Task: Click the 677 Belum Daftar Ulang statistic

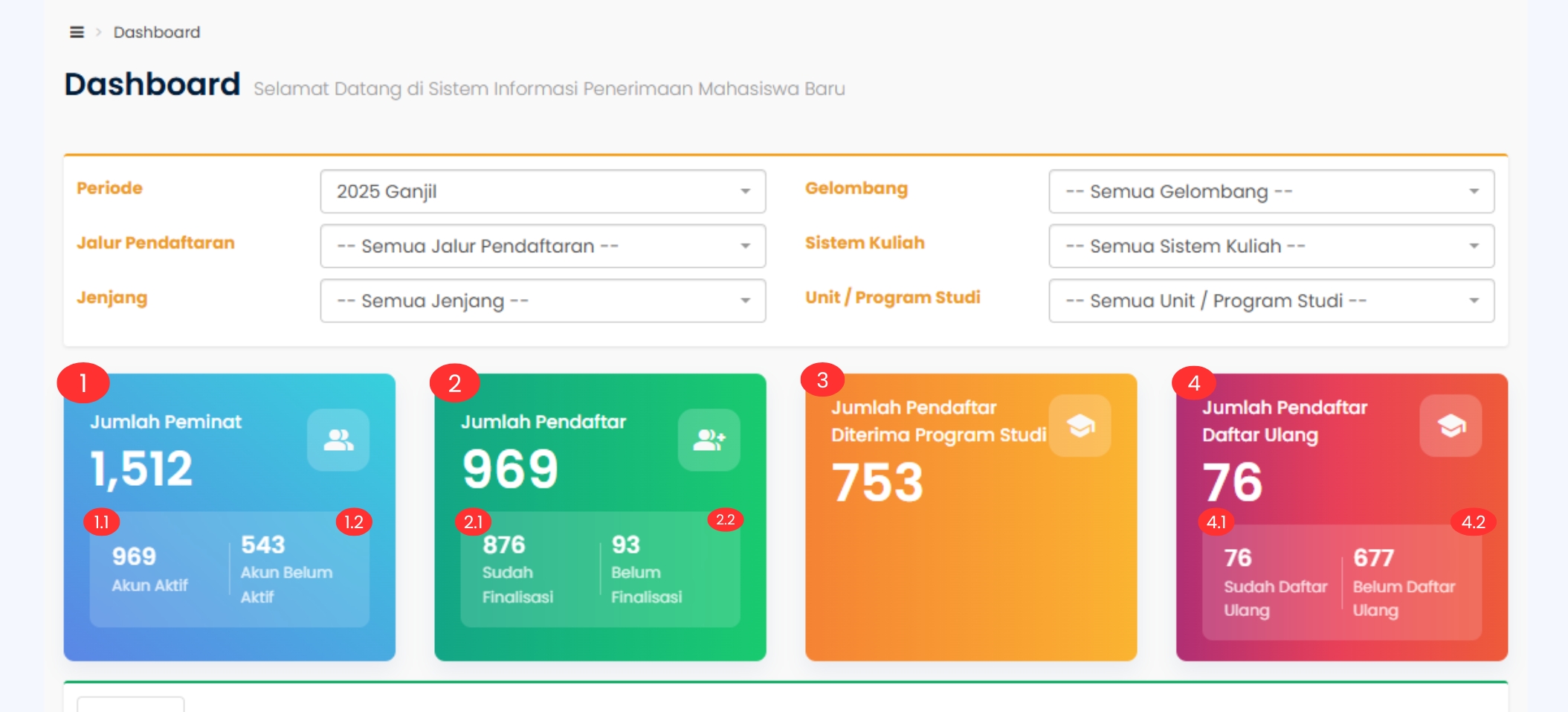Action: coord(1403,583)
